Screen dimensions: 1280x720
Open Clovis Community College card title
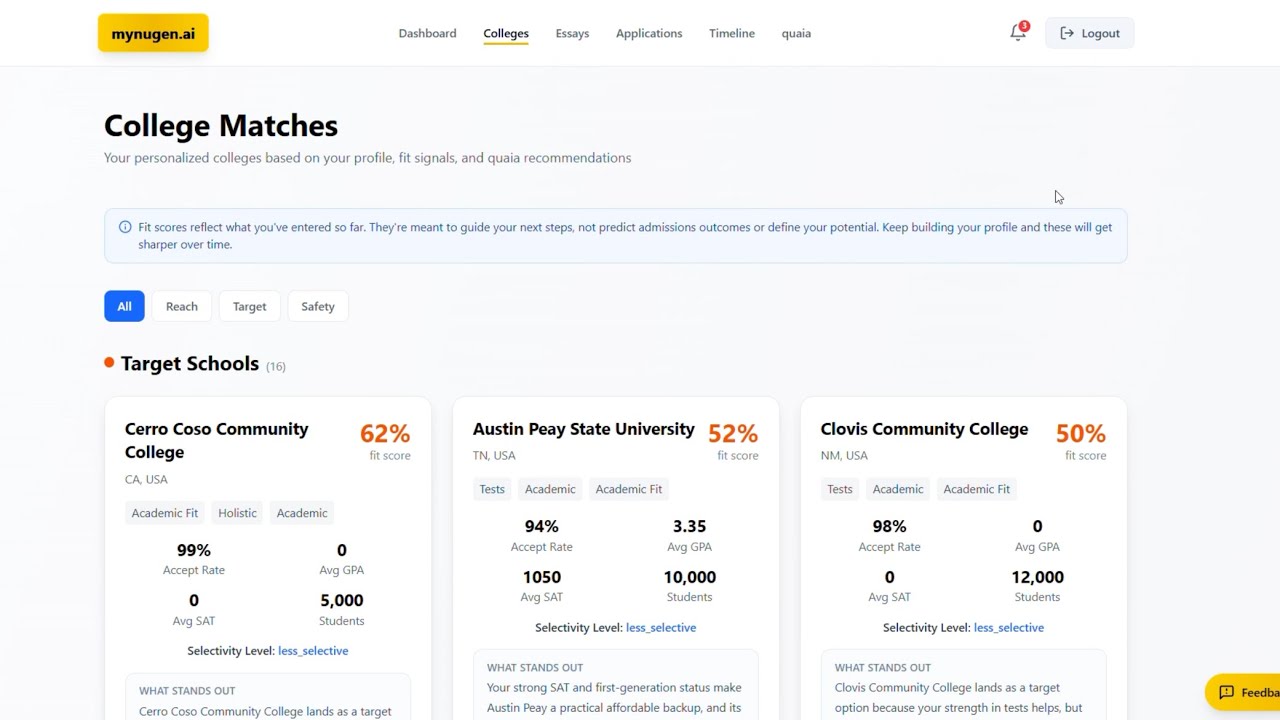pyautogui.click(x=924, y=429)
